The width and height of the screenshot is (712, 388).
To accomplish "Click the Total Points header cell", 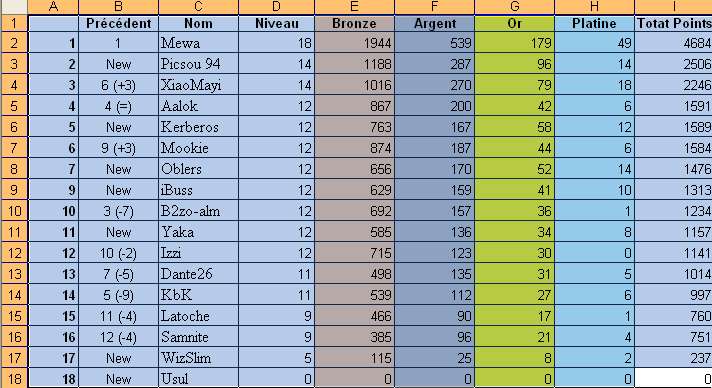I will [x=673, y=23].
